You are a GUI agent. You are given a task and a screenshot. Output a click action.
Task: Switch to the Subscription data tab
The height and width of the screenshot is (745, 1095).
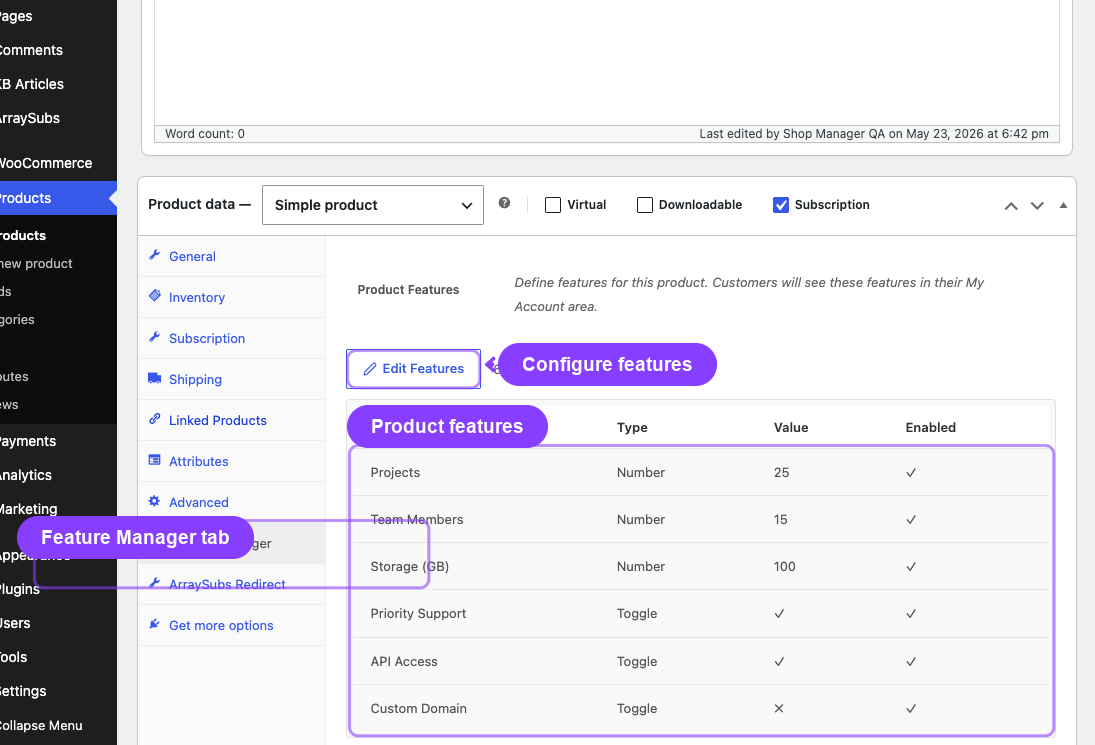pos(231,339)
